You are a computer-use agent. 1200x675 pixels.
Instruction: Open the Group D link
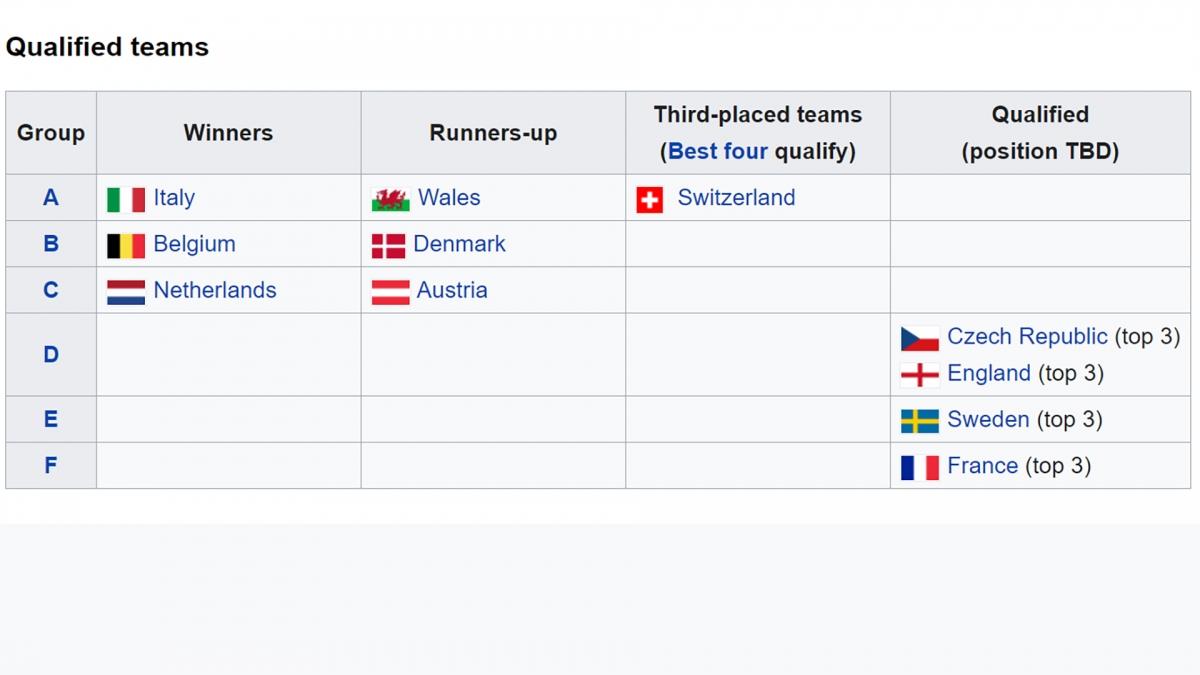click(51, 354)
